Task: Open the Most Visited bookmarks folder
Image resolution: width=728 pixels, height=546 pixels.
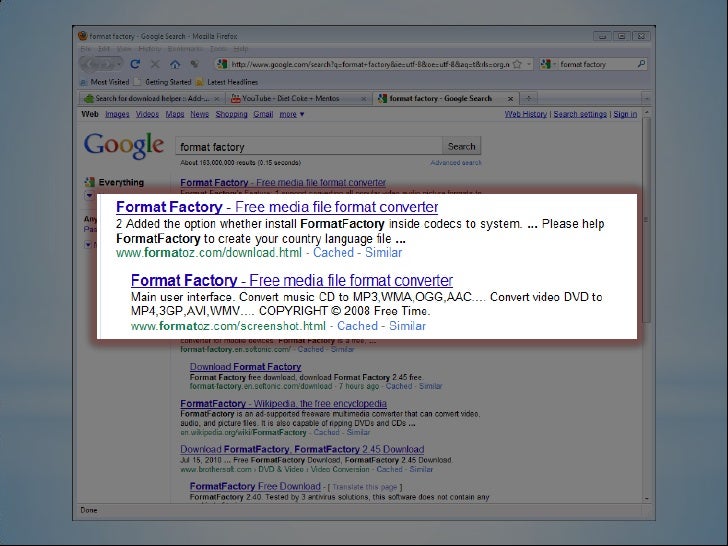Action: (x=105, y=82)
